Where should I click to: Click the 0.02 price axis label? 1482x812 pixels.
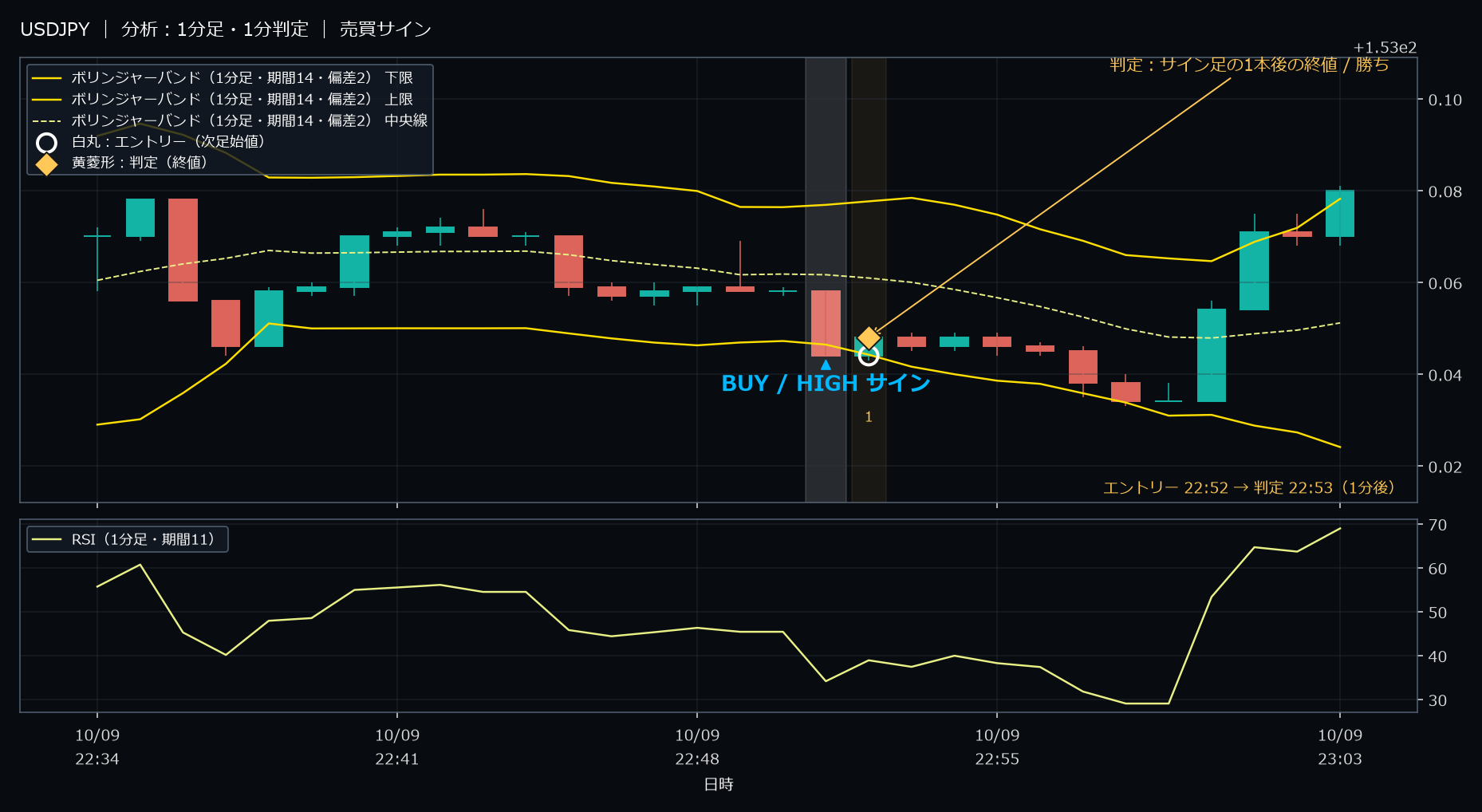click(1445, 467)
